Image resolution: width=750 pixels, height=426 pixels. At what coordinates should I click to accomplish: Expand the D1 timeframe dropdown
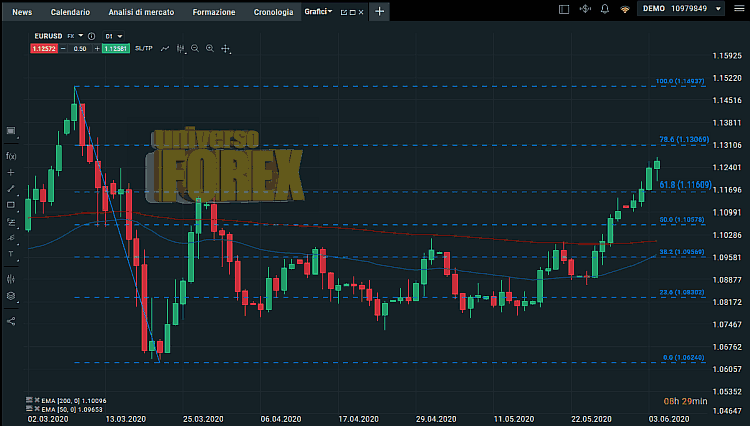click(x=112, y=34)
